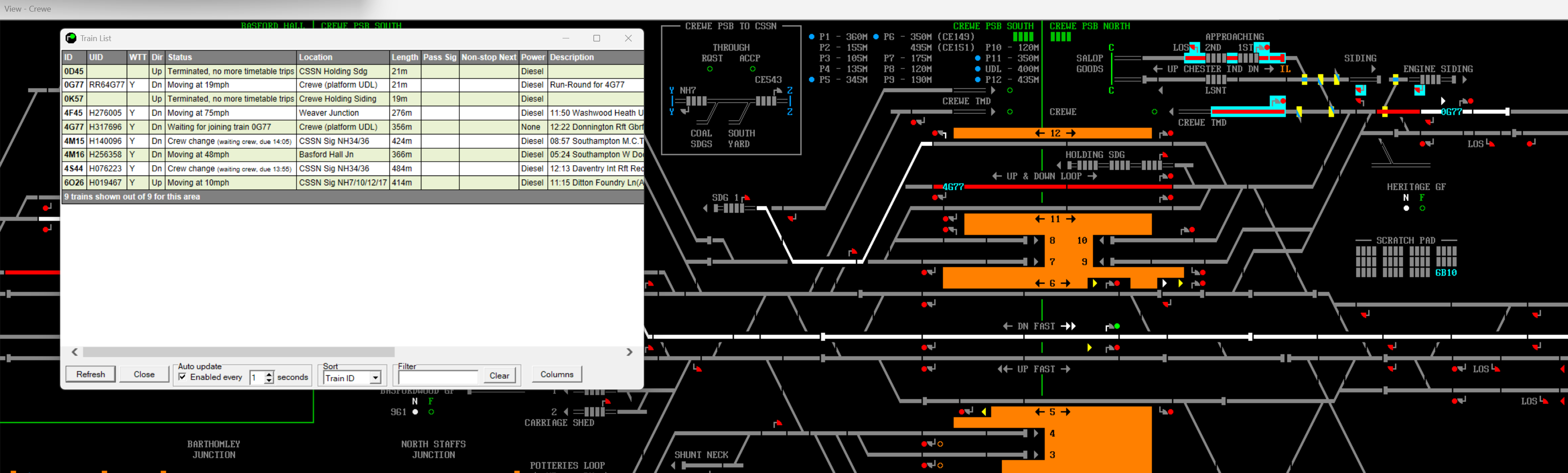Click the 0G77 train berth near Crewe TMD
This screenshot has width=1568, height=473.
pos(1451,112)
